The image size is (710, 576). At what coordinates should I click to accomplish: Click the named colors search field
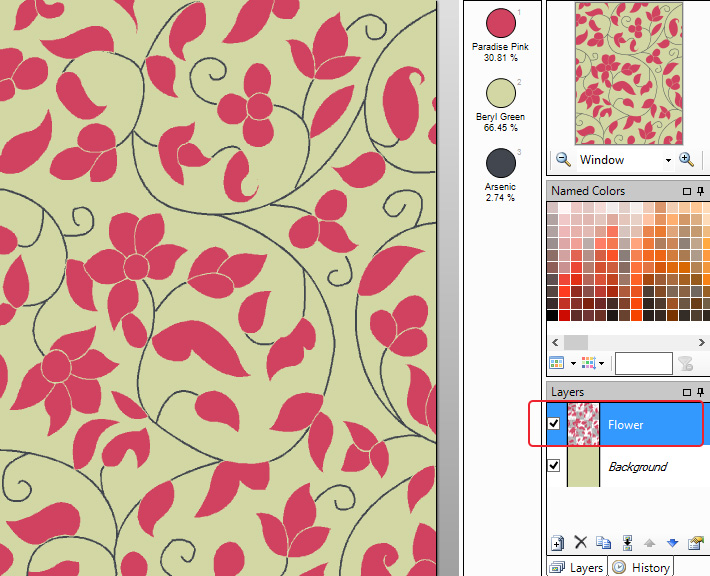pos(643,364)
